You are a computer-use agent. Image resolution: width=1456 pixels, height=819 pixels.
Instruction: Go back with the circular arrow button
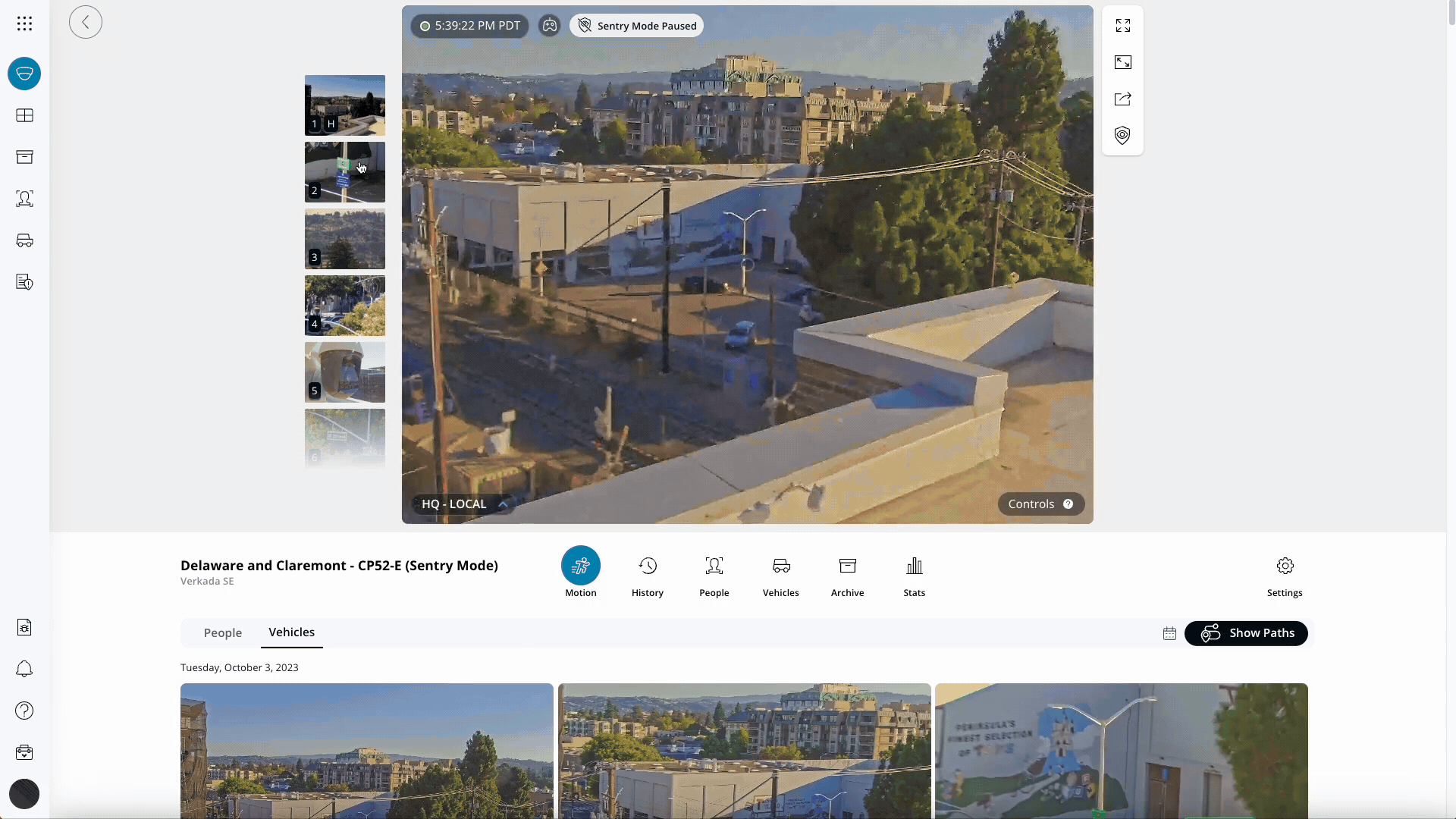(x=86, y=22)
